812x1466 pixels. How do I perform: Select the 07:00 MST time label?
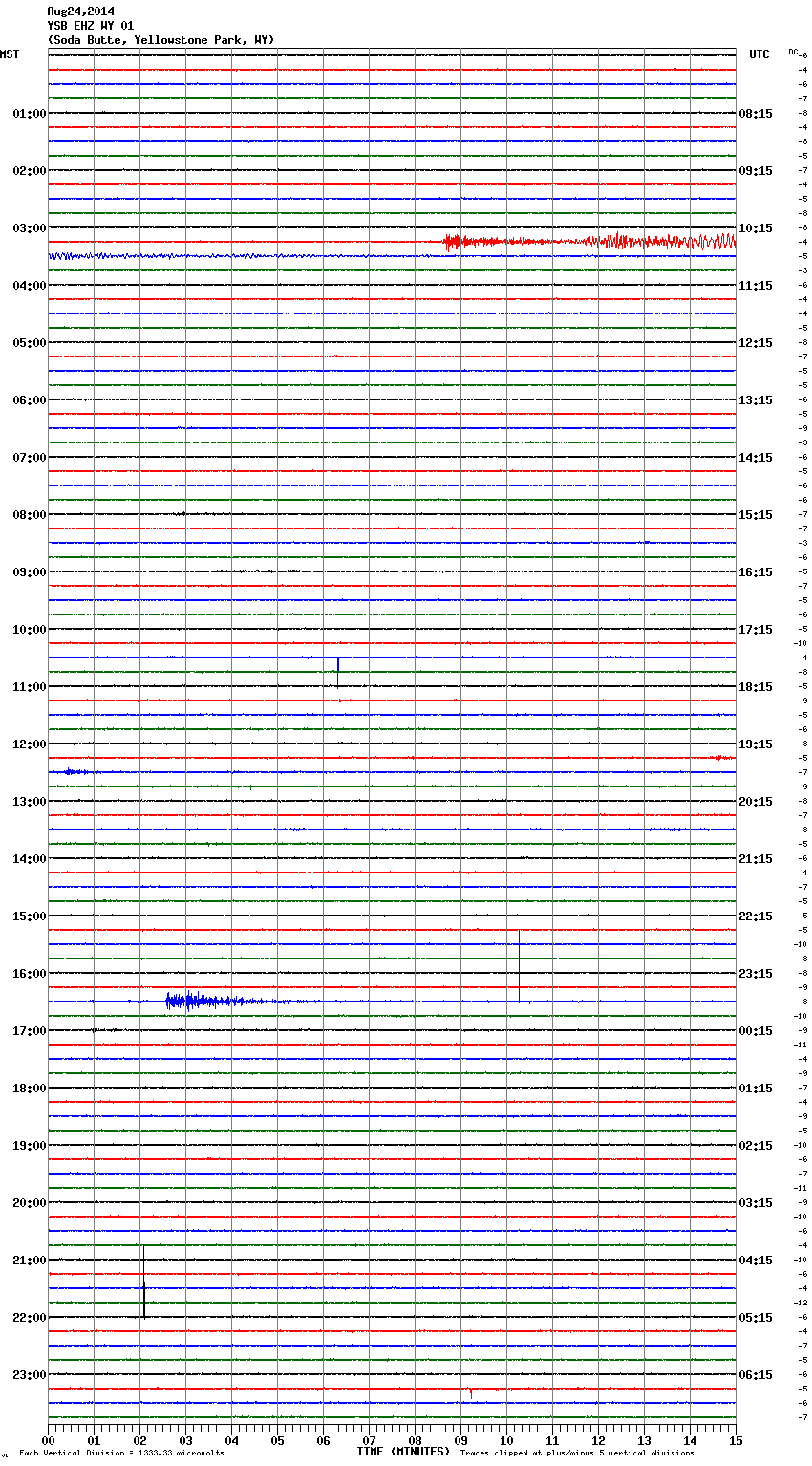pos(30,457)
